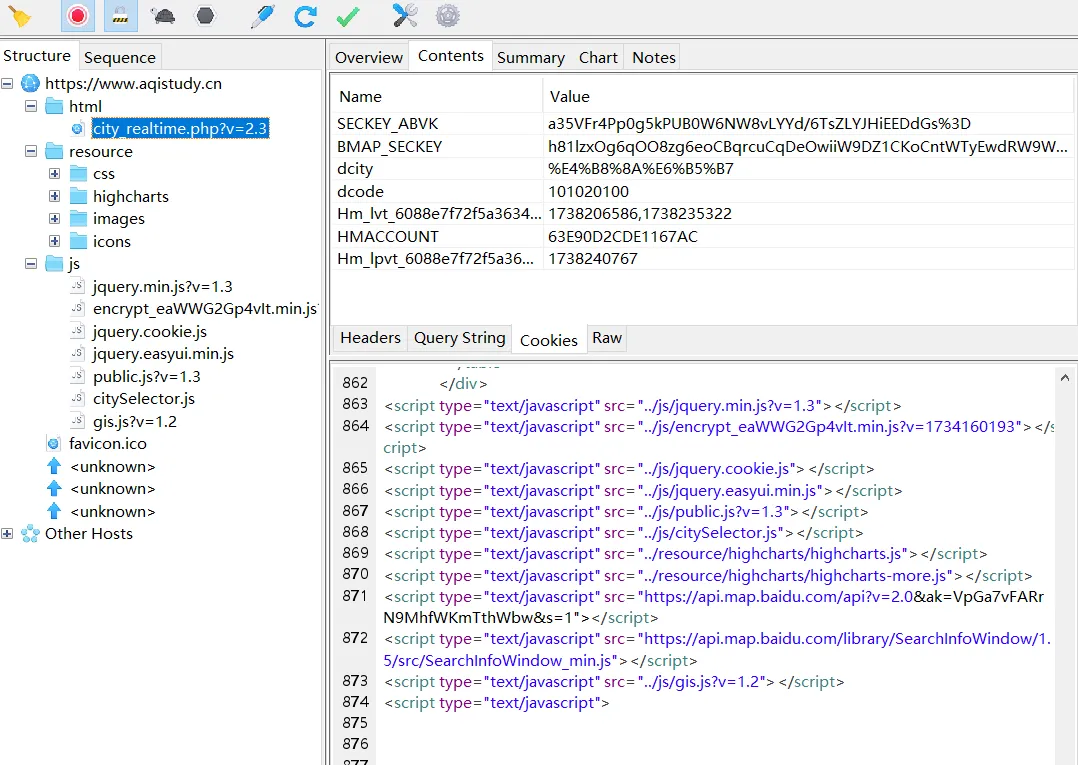Click the globe icon of aqistudy.cn host

tap(30, 84)
